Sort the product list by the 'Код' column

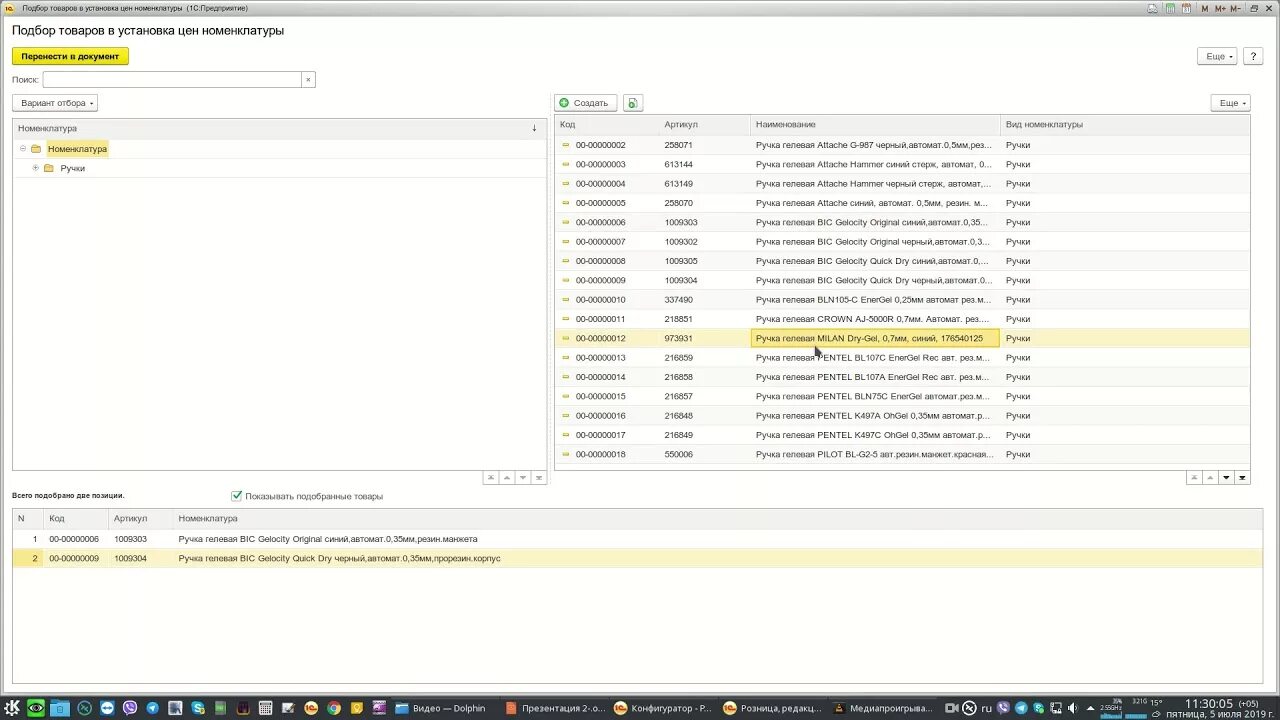point(607,125)
